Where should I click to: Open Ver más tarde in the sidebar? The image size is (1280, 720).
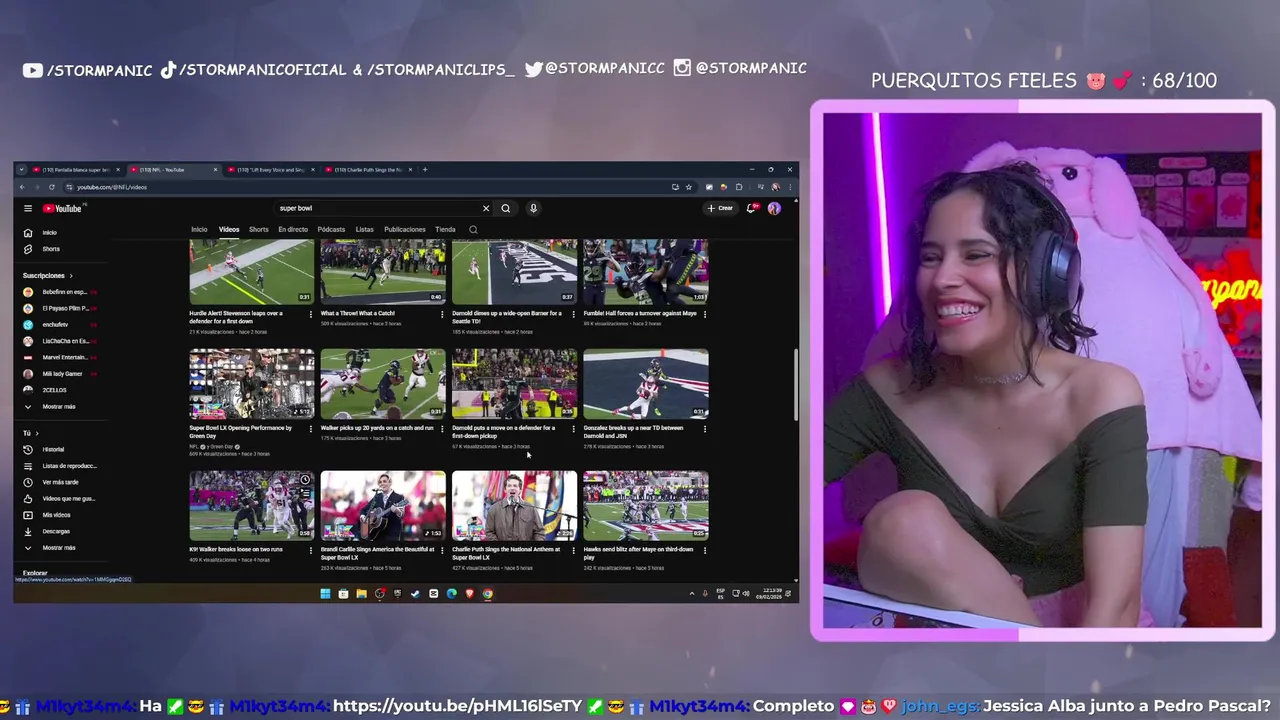pos(59,482)
